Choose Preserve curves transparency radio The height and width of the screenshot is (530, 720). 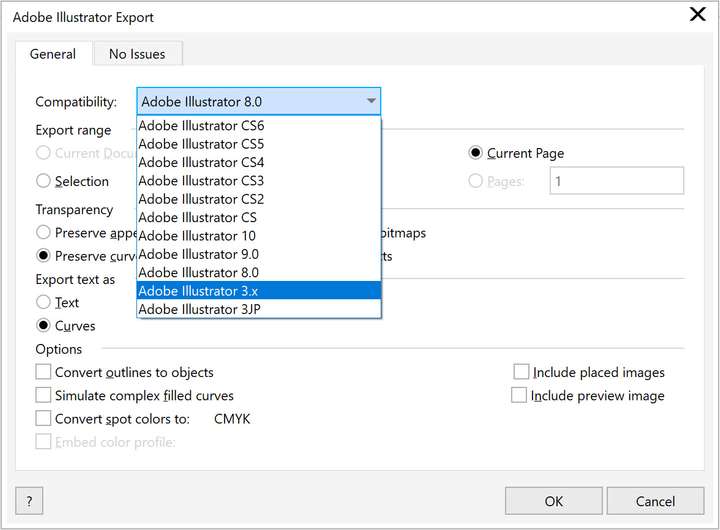[43, 255]
